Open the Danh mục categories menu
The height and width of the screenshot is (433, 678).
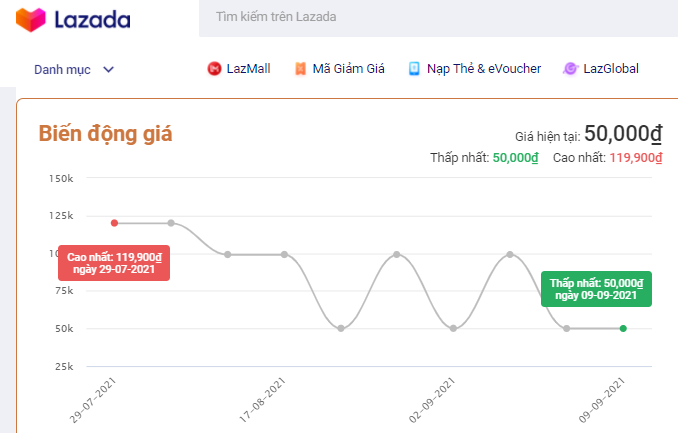coord(63,69)
